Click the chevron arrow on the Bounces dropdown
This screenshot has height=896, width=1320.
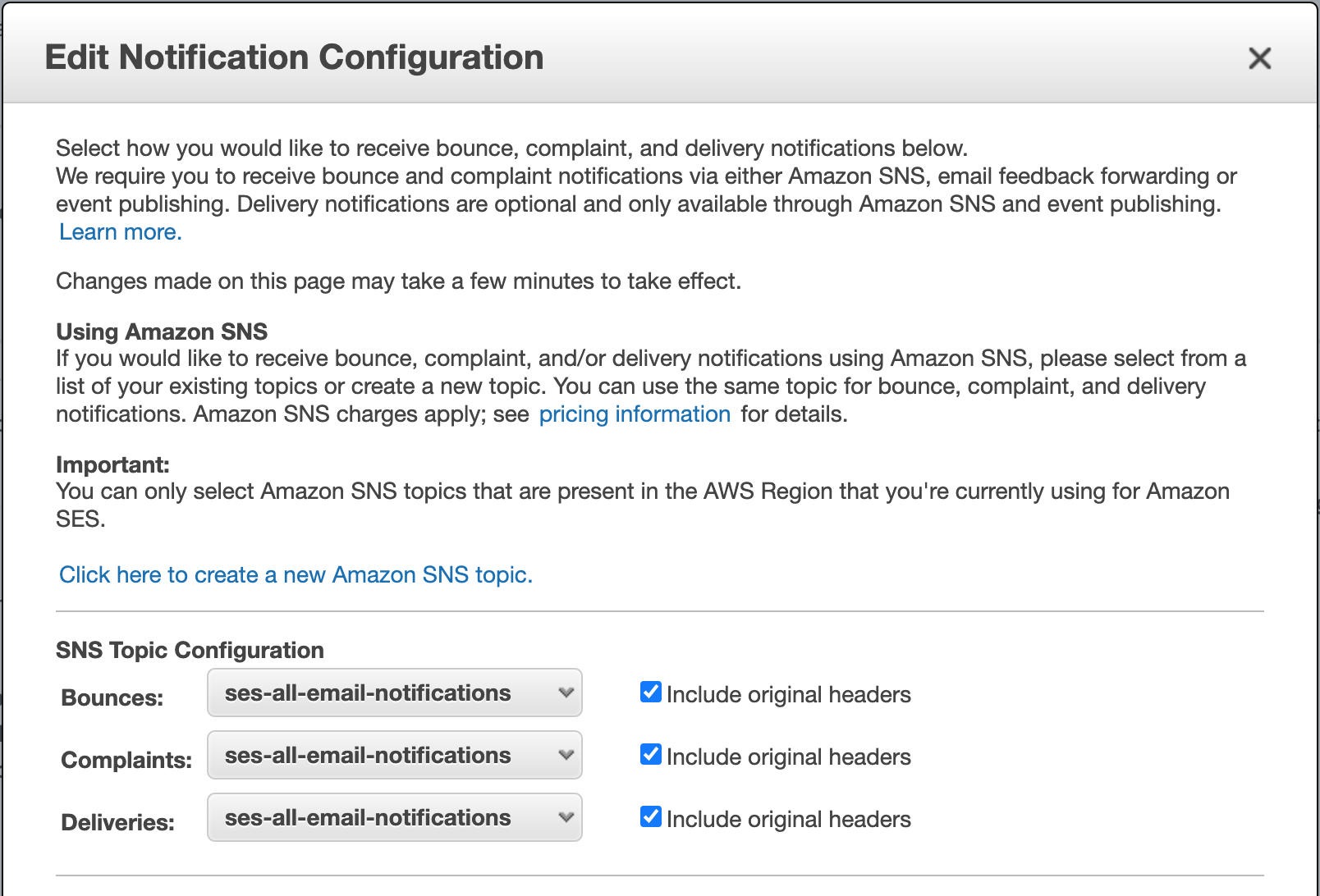(566, 693)
